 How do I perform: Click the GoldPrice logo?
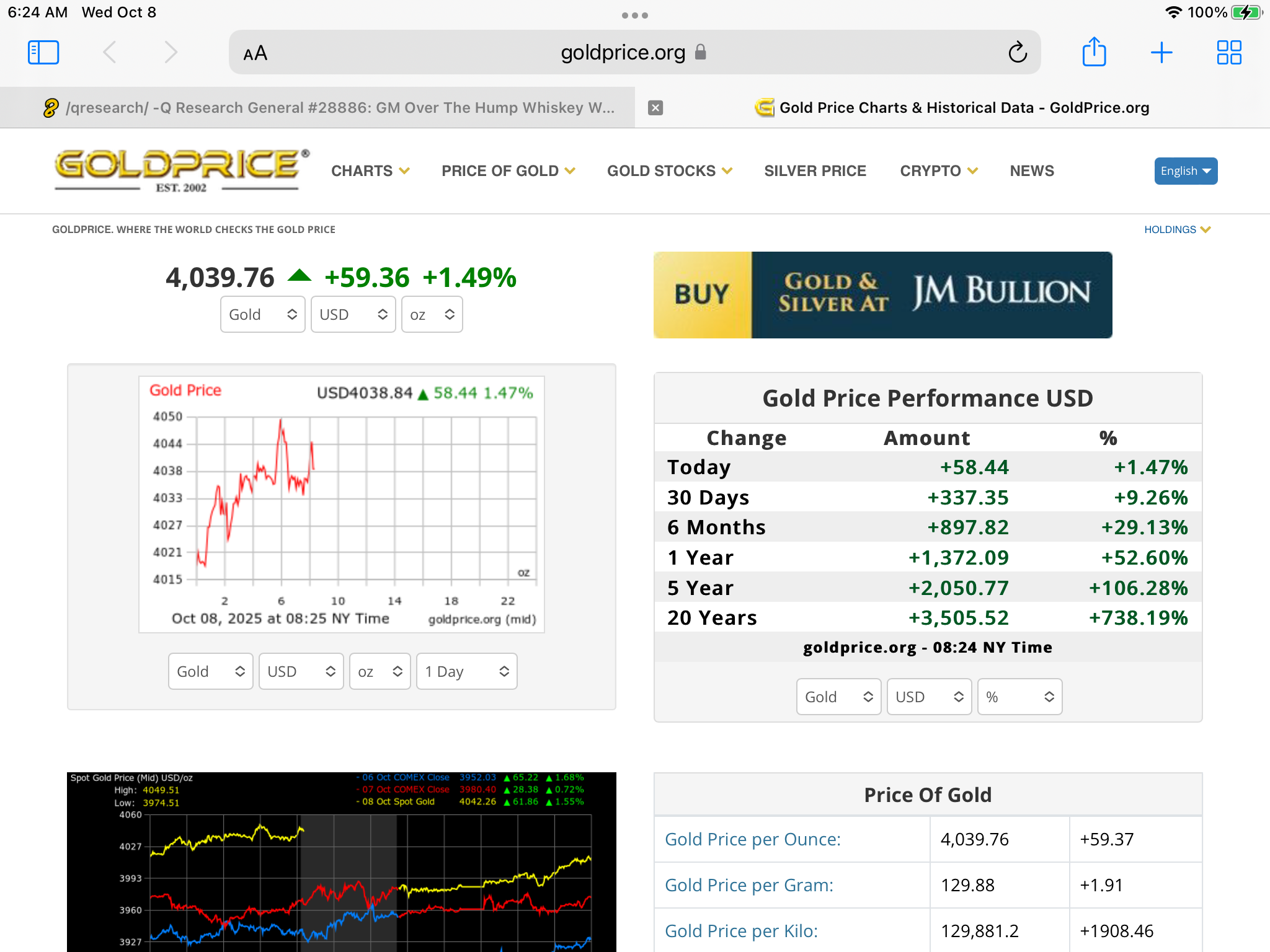pyautogui.click(x=180, y=170)
